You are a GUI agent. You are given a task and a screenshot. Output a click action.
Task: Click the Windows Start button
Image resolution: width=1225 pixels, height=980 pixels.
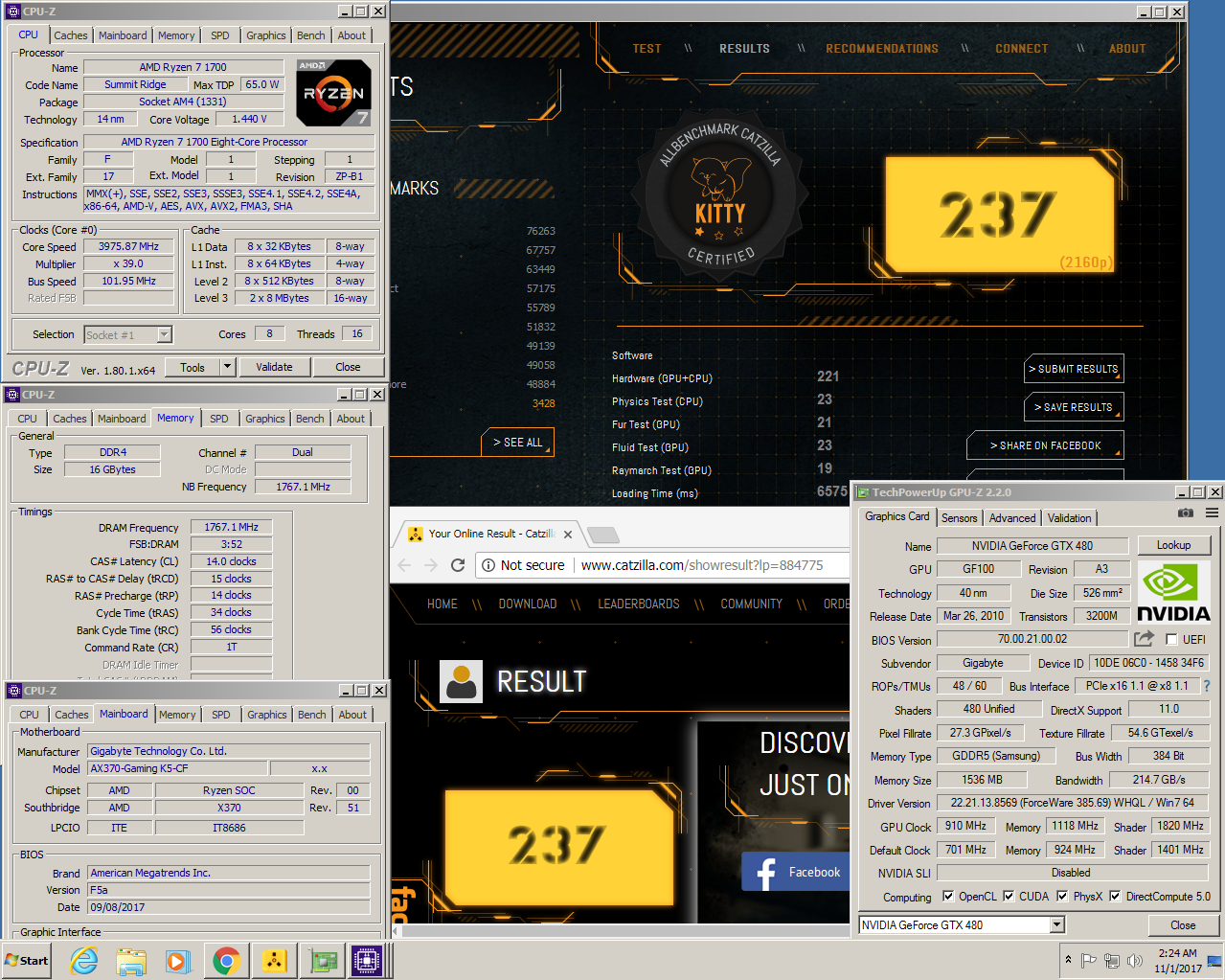coord(27,960)
